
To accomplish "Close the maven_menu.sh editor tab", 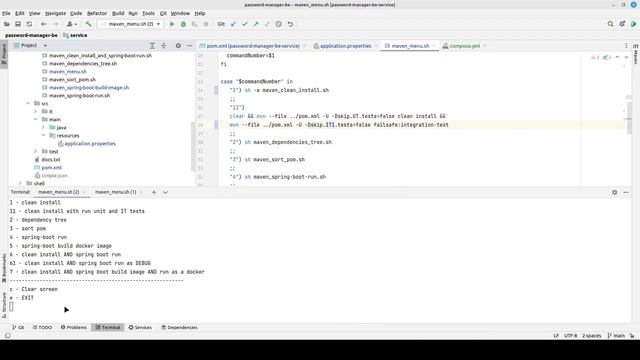I will (434, 46).
